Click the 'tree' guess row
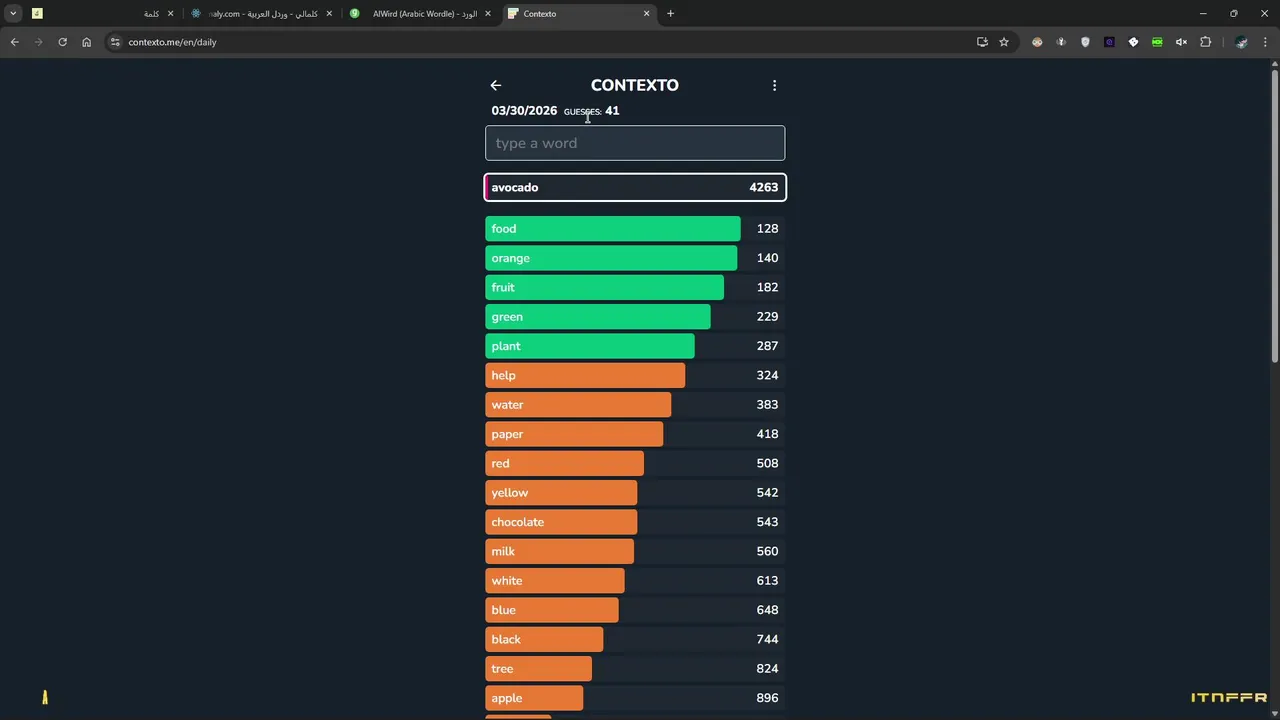The width and height of the screenshot is (1280, 720). click(635, 668)
